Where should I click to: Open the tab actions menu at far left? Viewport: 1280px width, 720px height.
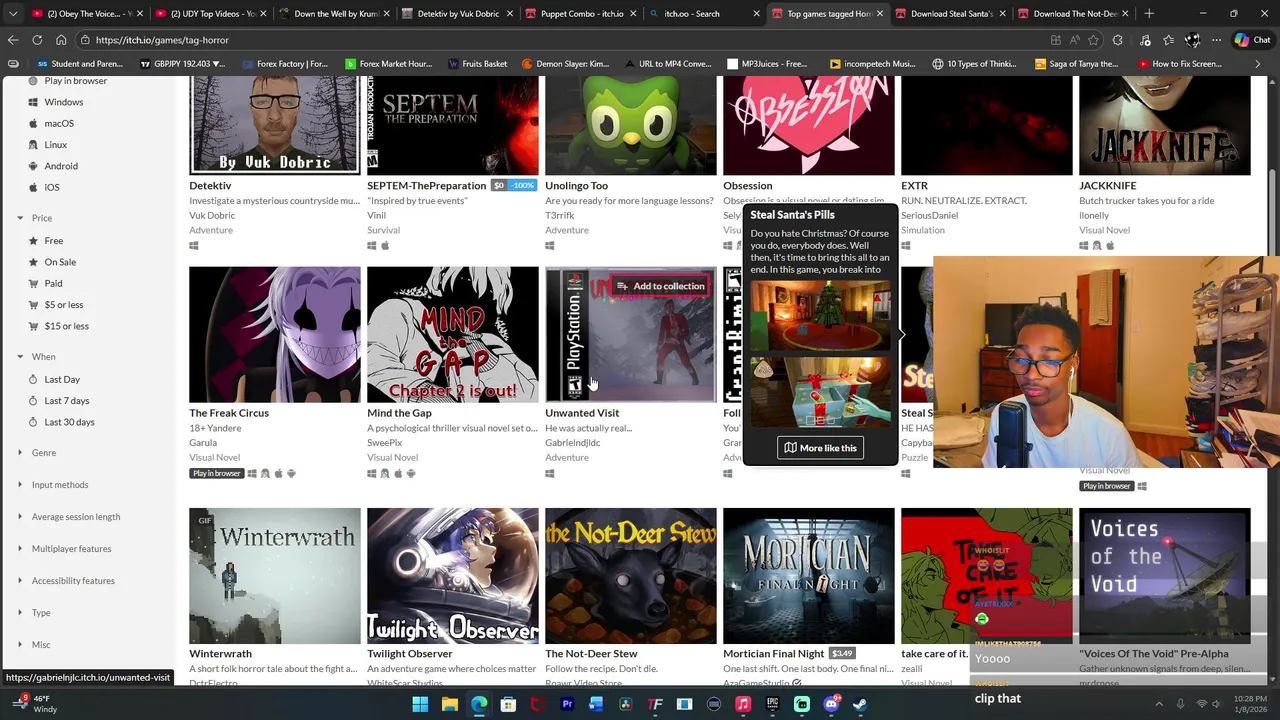click(13, 14)
